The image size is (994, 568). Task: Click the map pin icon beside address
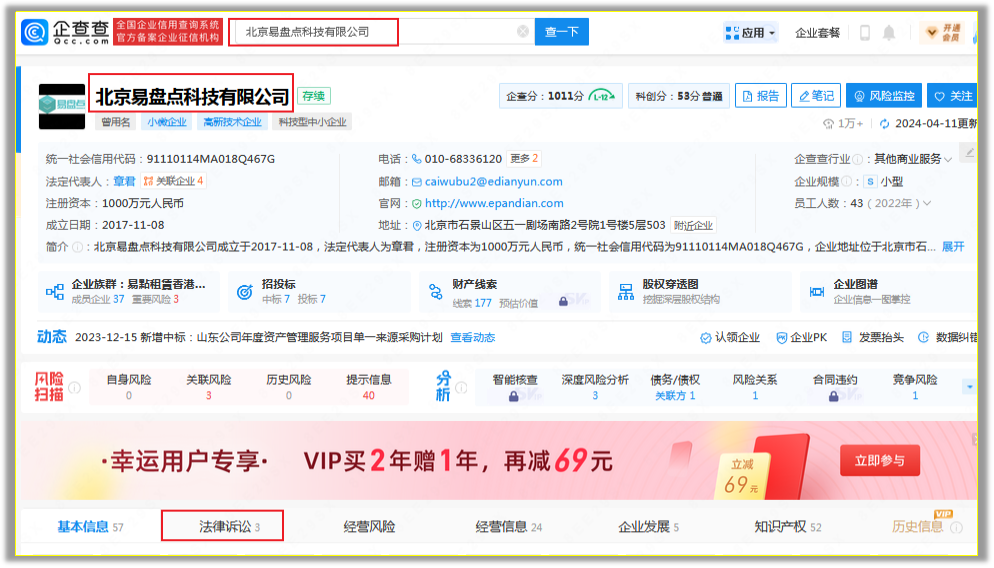point(416,226)
